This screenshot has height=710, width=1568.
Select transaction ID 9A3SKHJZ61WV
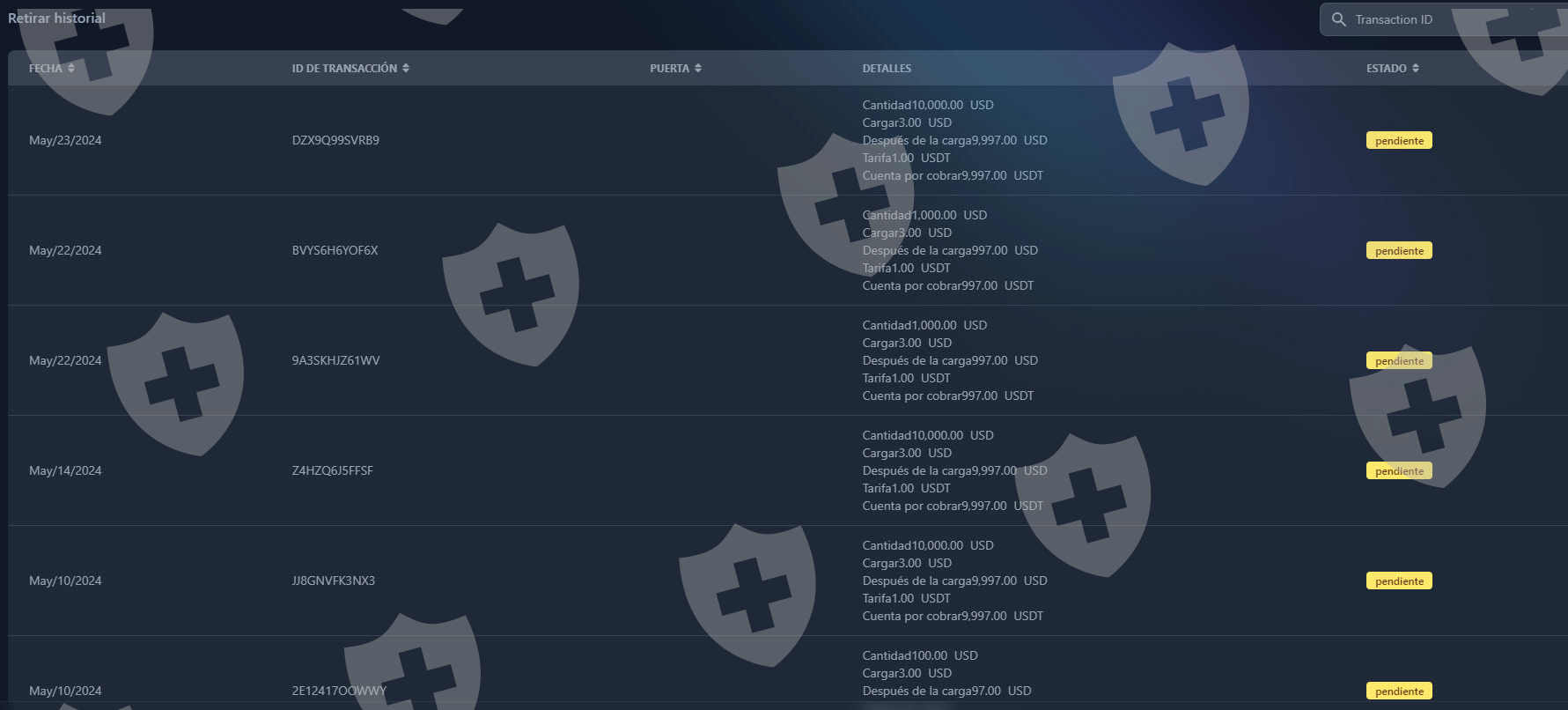point(335,360)
